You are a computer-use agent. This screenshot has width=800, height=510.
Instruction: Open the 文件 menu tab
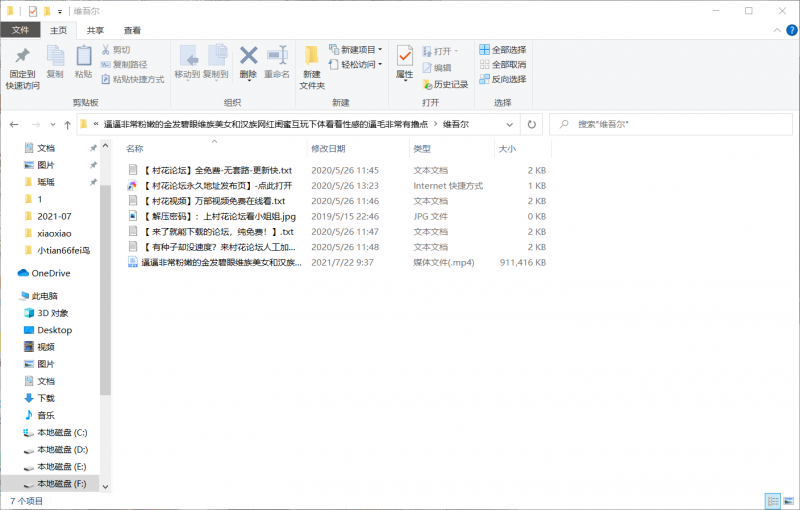click(20, 31)
